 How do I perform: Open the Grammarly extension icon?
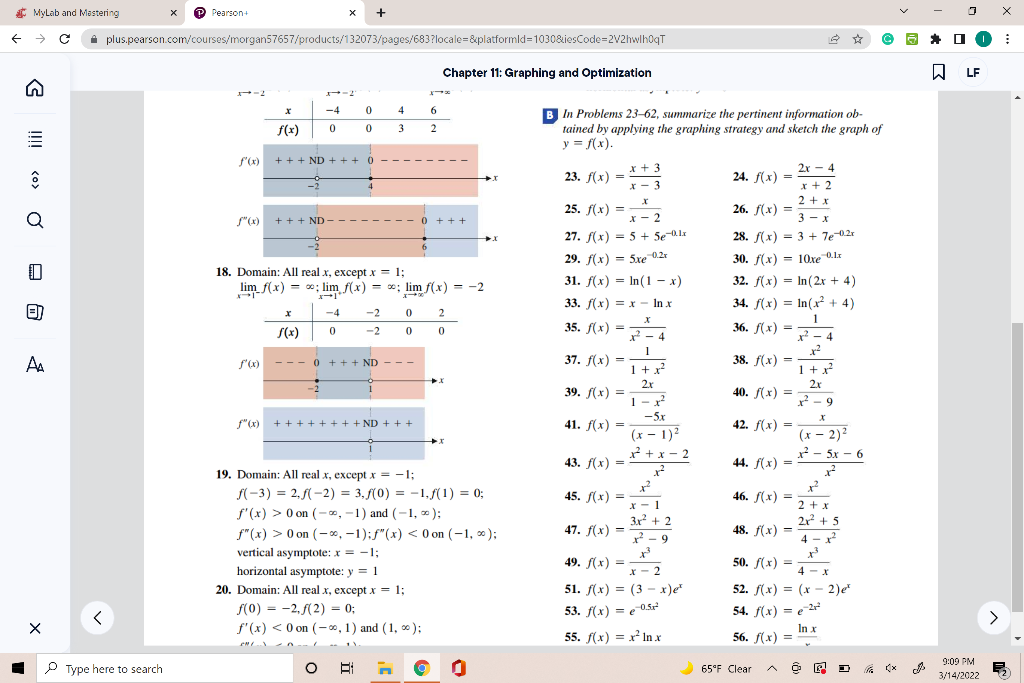(888, 39)
